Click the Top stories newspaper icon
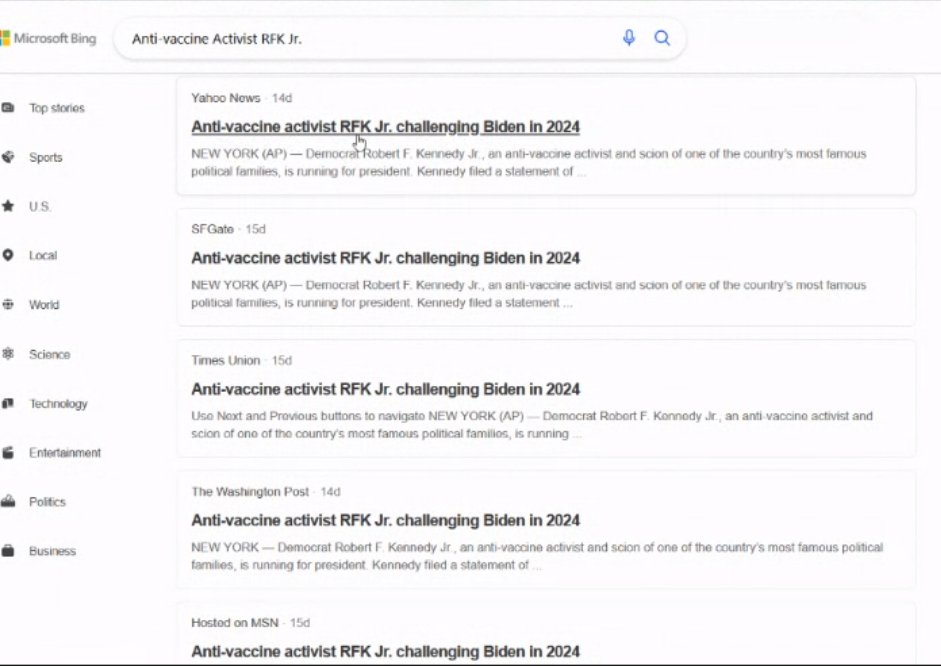The image size is (941, 666). pyautogui.click(x=8, y=108)
